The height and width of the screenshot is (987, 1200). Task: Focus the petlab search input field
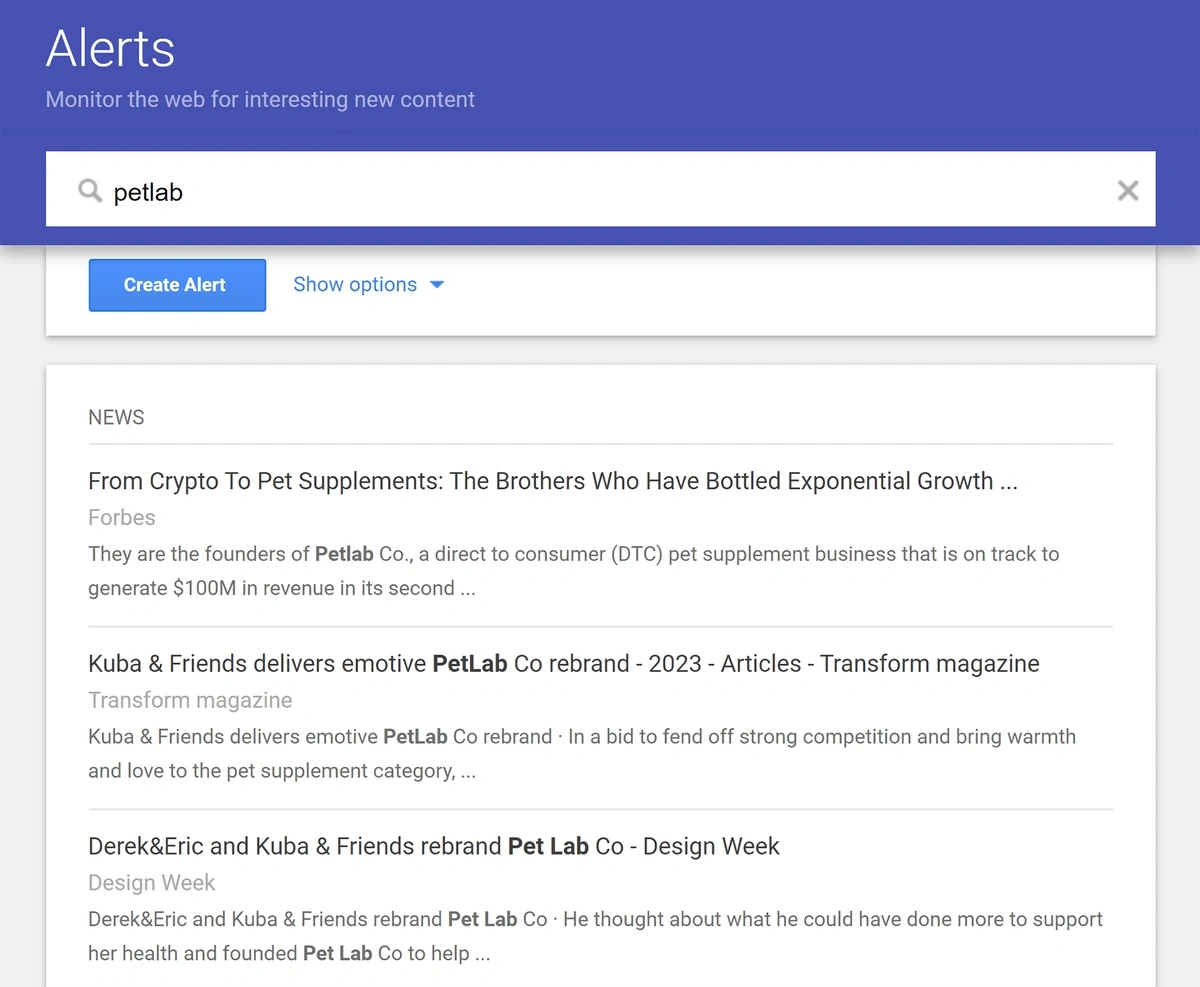pos(600,189)
